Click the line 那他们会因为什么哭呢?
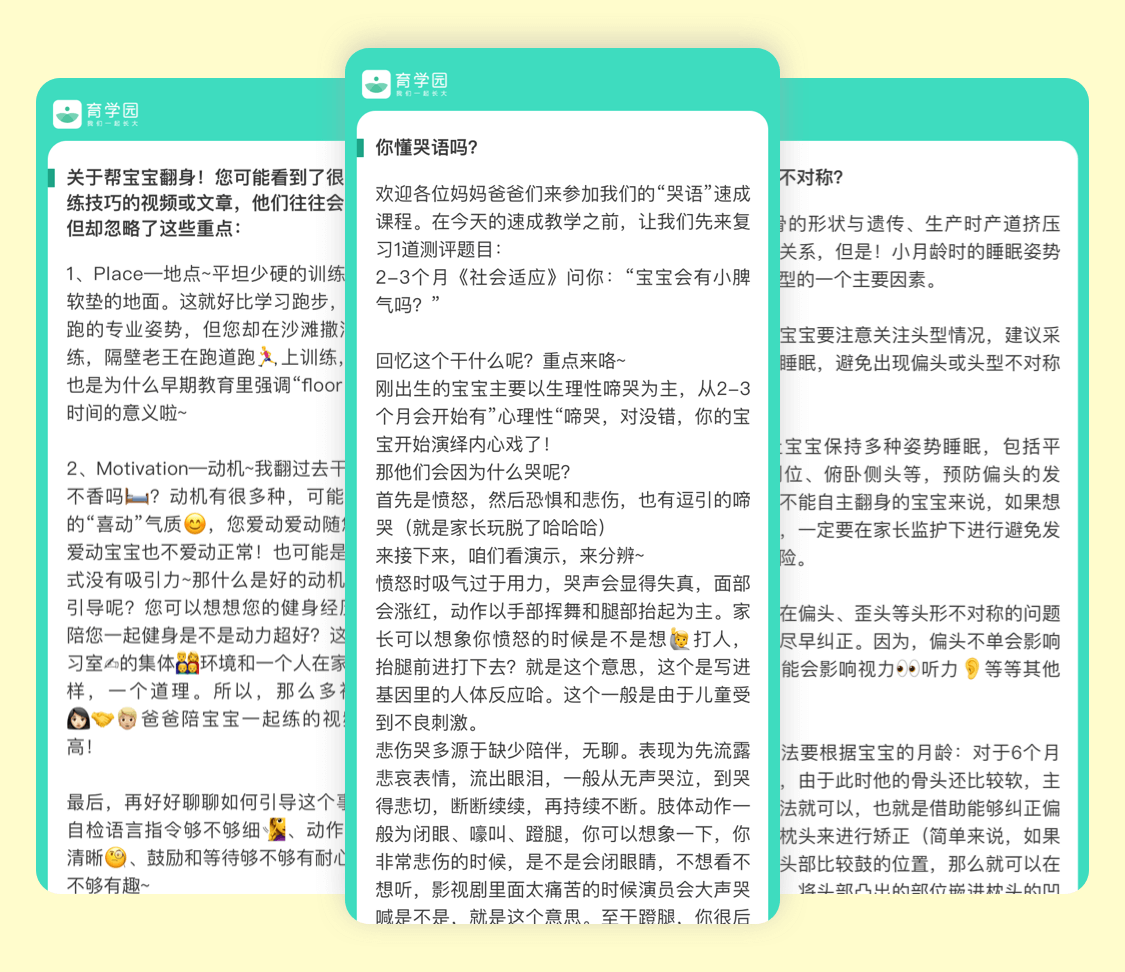 tap(473, 471)
